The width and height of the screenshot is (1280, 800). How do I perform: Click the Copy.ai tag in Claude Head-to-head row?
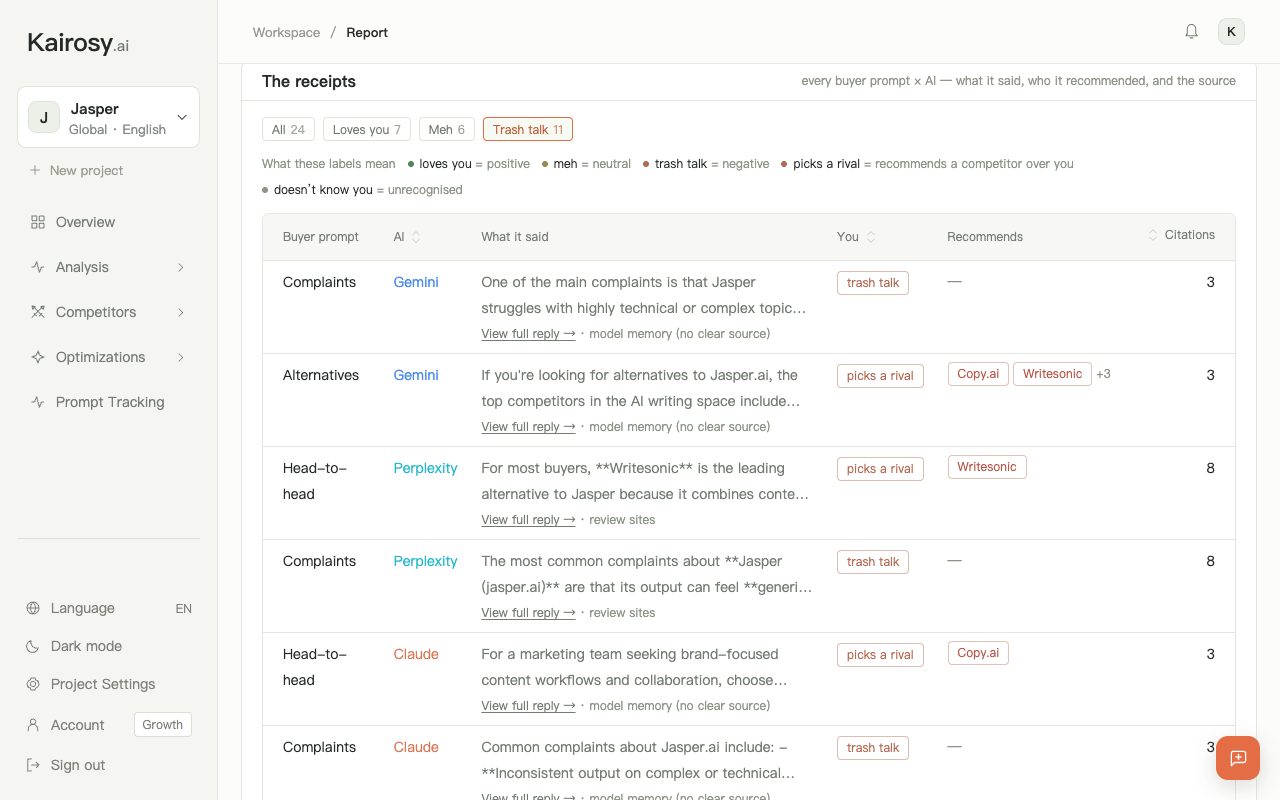pyautogui.click(x=978, y=653)
